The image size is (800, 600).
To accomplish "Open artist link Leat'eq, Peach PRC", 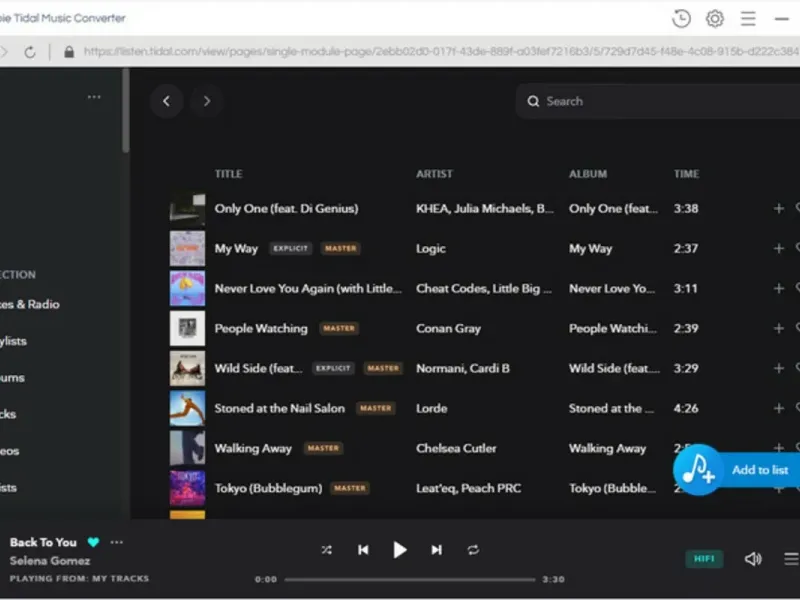I will point(468,488).
